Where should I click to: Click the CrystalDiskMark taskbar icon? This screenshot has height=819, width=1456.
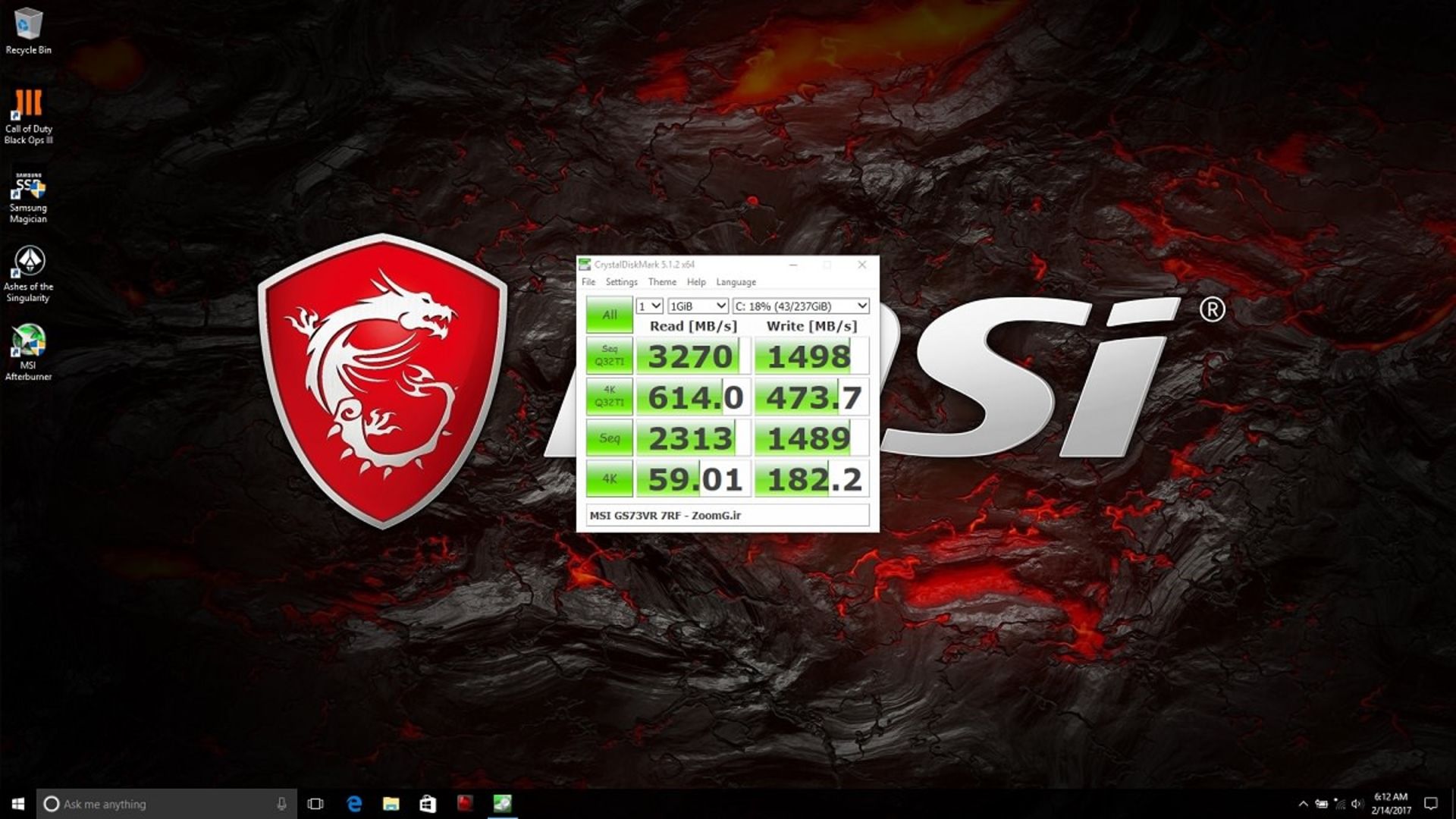tap(502, 804)
